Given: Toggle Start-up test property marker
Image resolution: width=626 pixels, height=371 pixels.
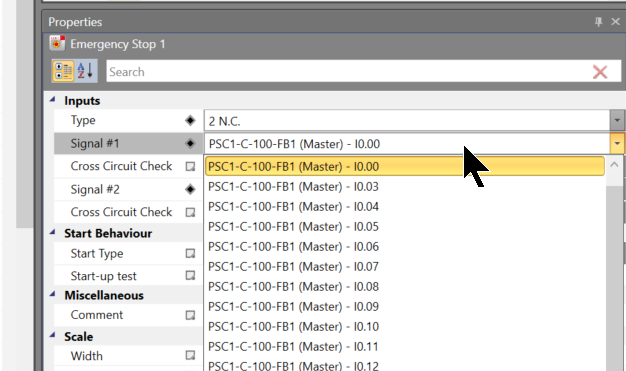Looking at the screenshot, I should point(190,276).
